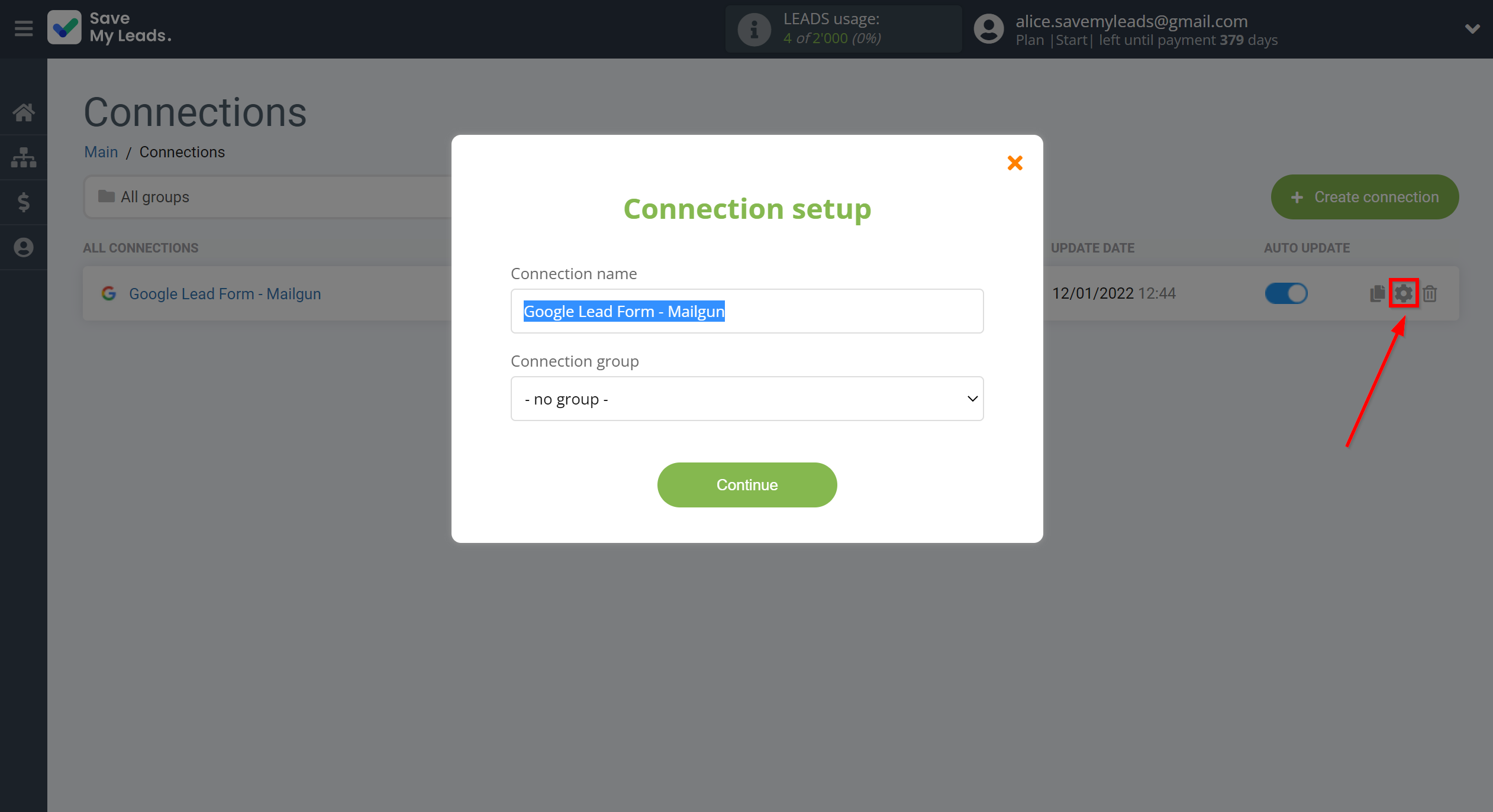Toggle the Auto Update switch on connection
This screenshot has width=1493, height=812.
(x=1283, y=293)
